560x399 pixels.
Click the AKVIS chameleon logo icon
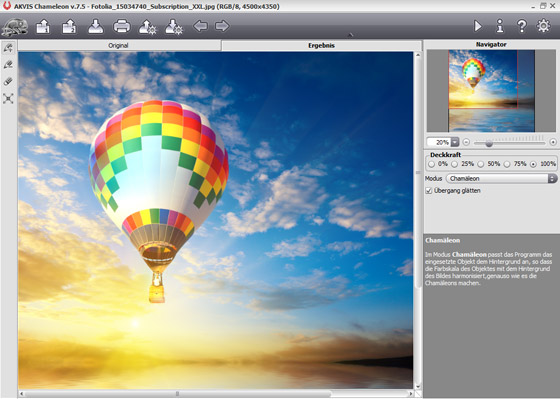coord(14,27)
